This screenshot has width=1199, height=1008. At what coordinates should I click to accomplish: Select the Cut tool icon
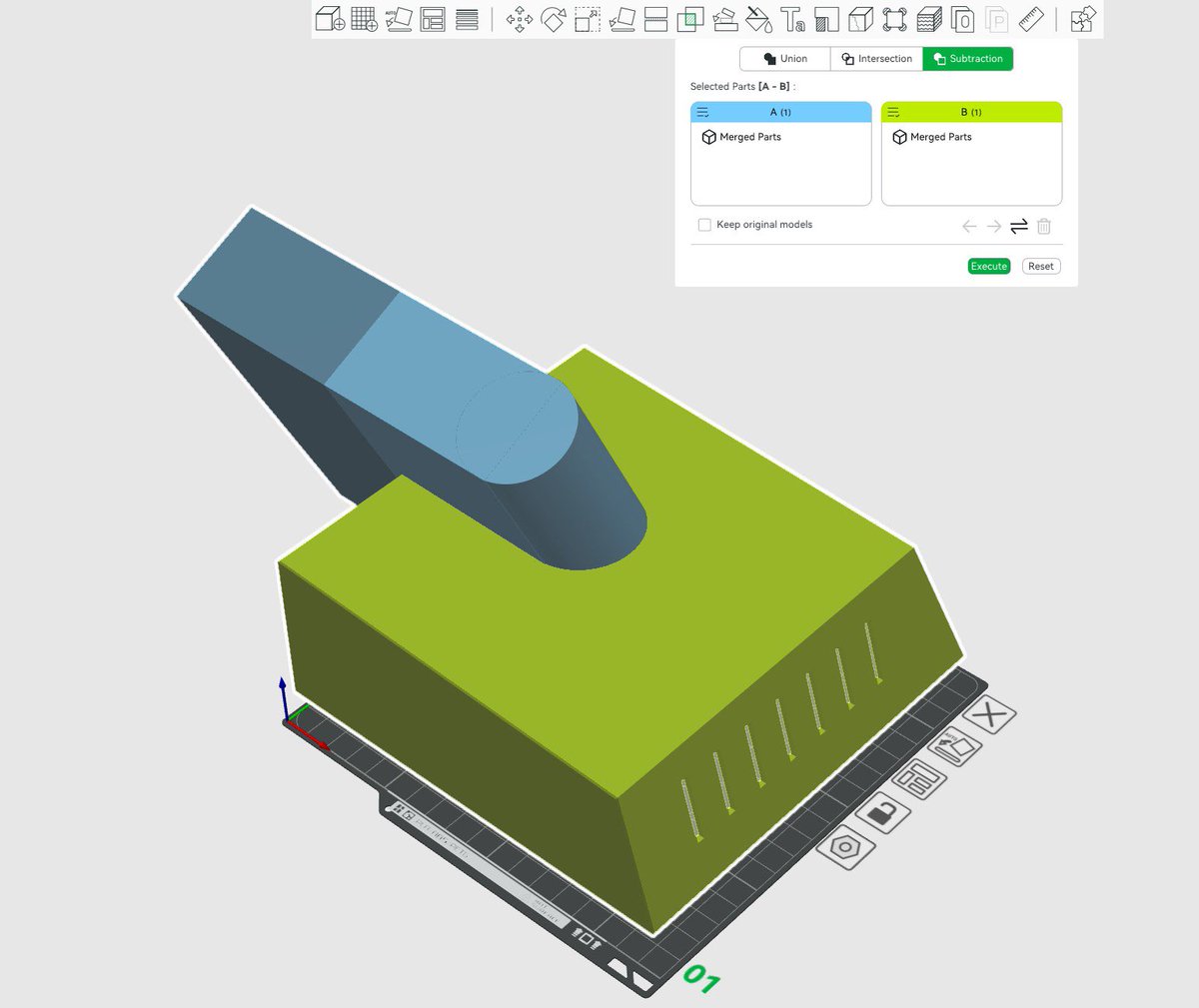tap(655, 19)
